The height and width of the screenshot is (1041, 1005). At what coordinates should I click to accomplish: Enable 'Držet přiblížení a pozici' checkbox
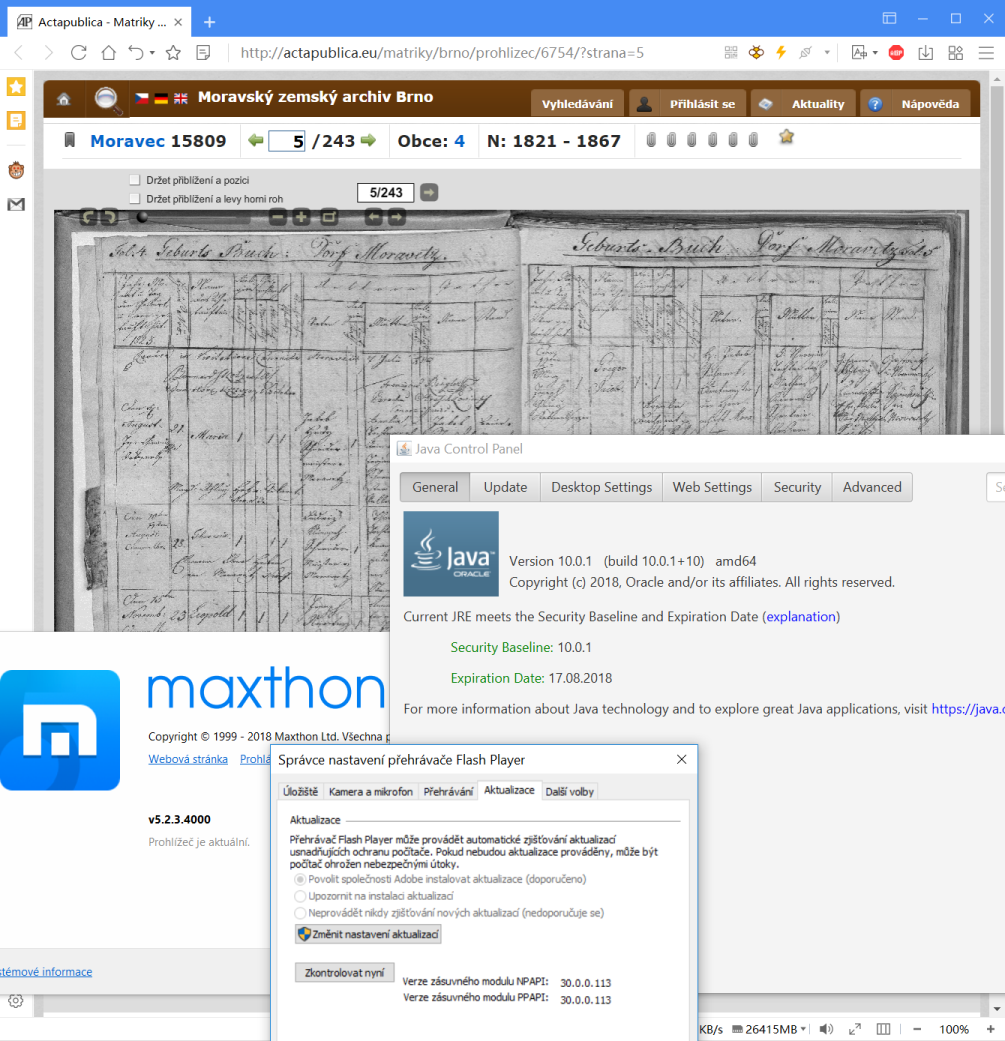point(135,180)
